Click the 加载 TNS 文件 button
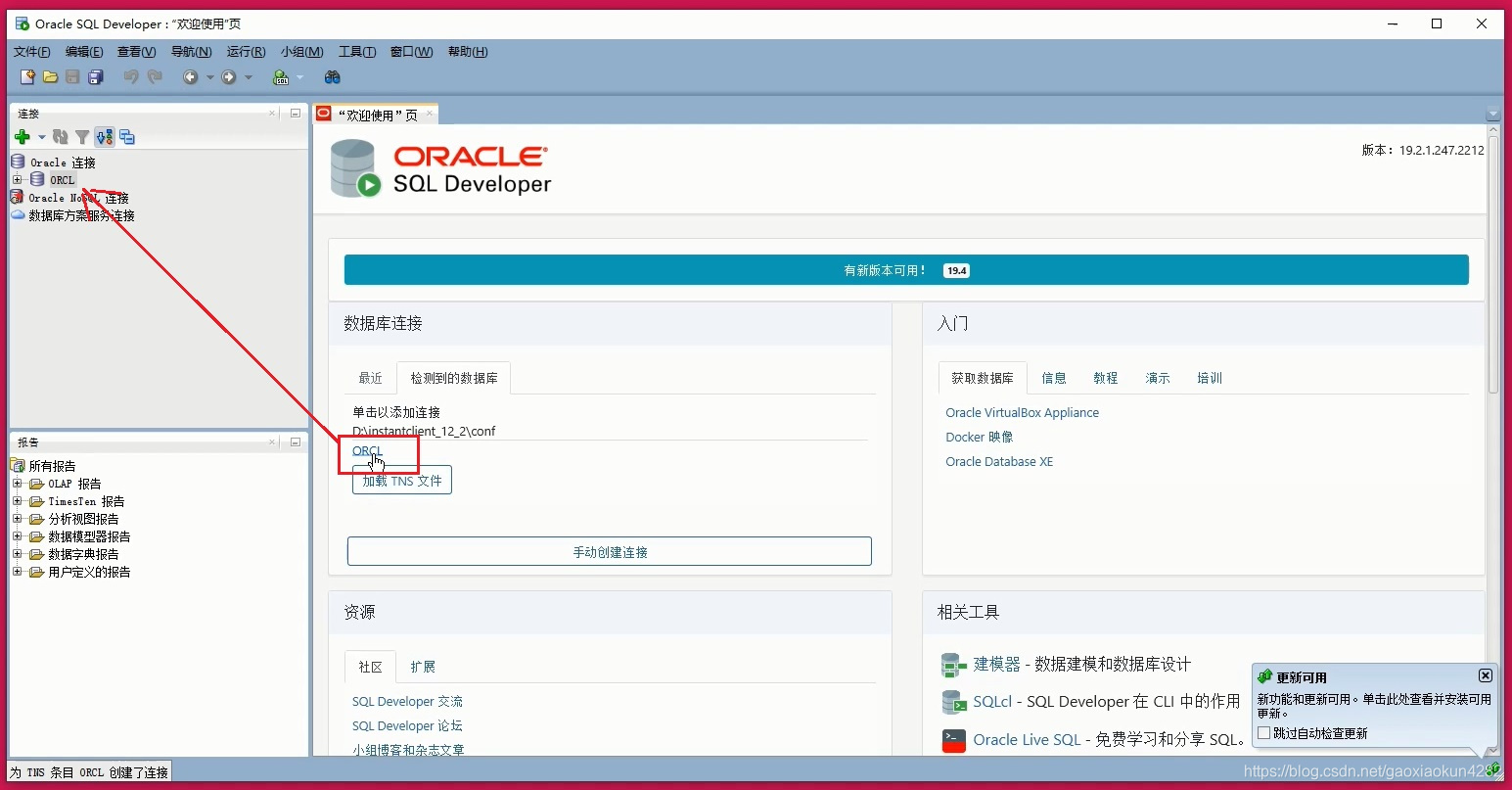The width and height of the screenshot is (1512, 790). (x=402, y=481)
